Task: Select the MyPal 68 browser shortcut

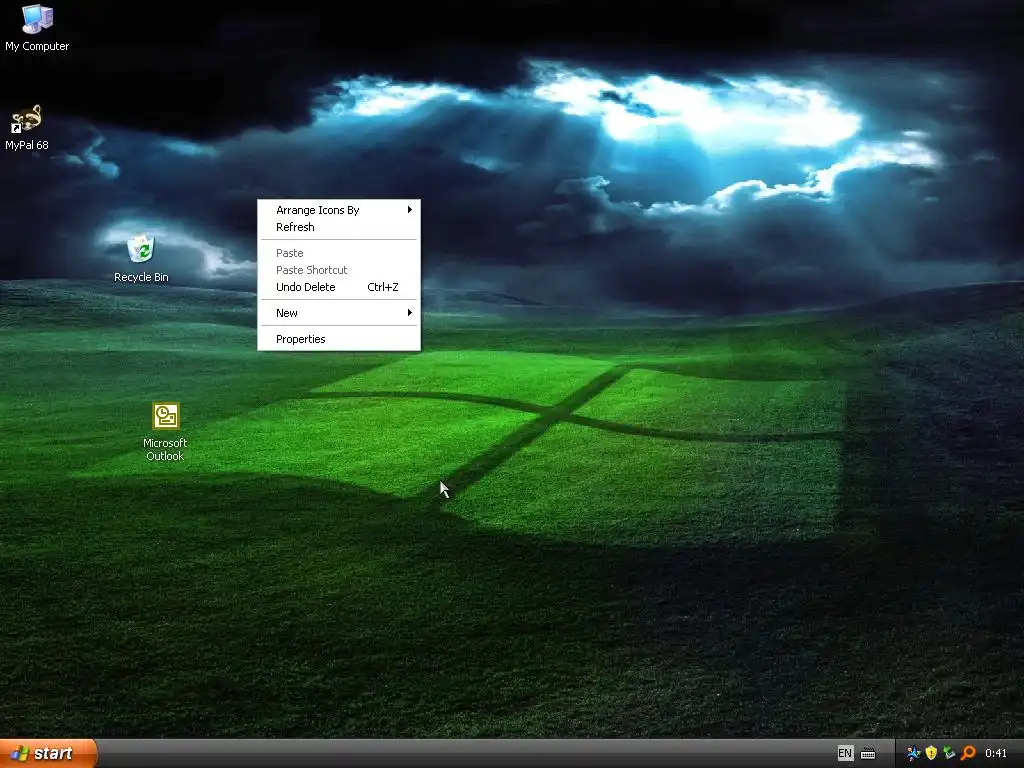Action: [27, 127]
